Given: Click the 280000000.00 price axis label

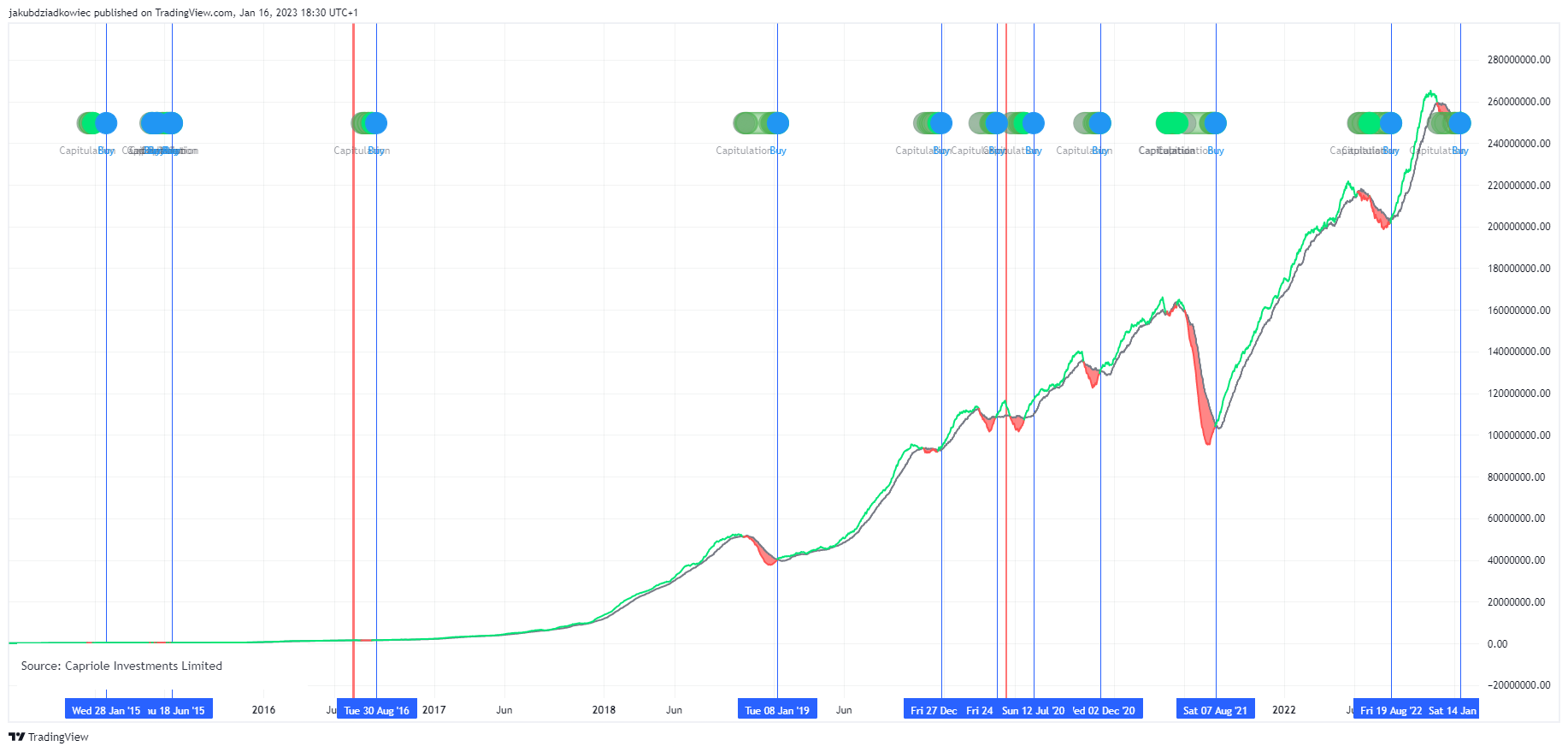Looking at the screenshot, I should tap(1518, 60).
